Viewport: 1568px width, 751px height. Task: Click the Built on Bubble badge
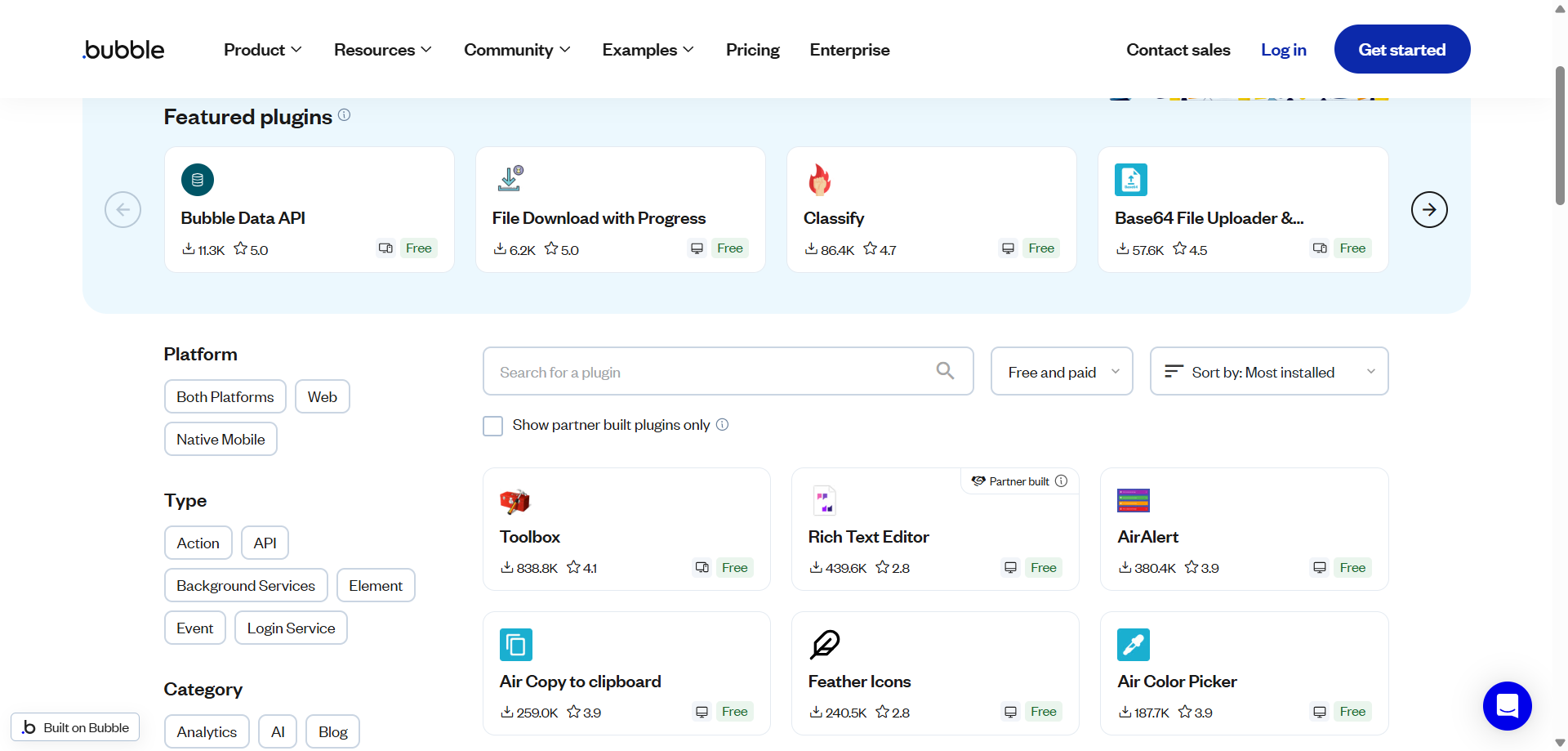coord(75,727)
